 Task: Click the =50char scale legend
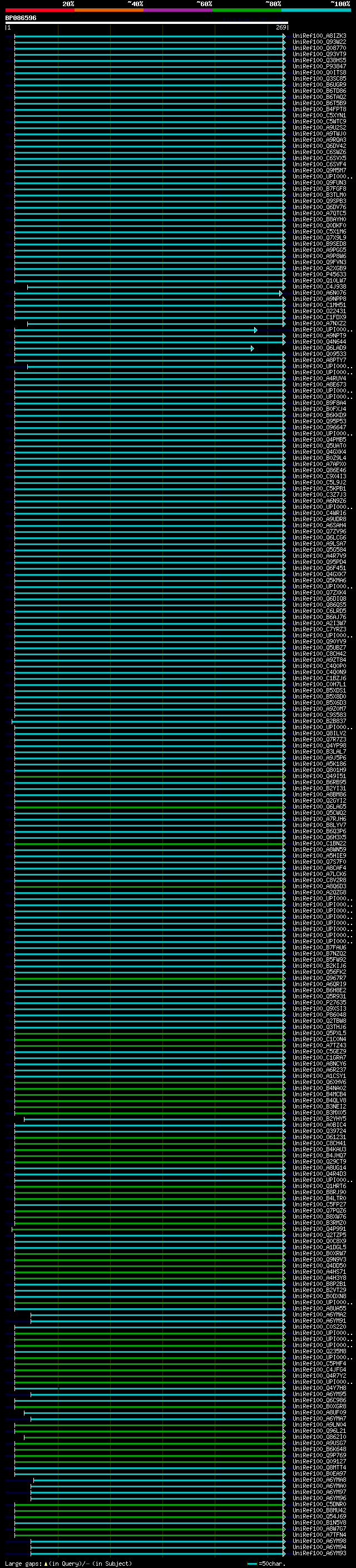pos(266,1564)
